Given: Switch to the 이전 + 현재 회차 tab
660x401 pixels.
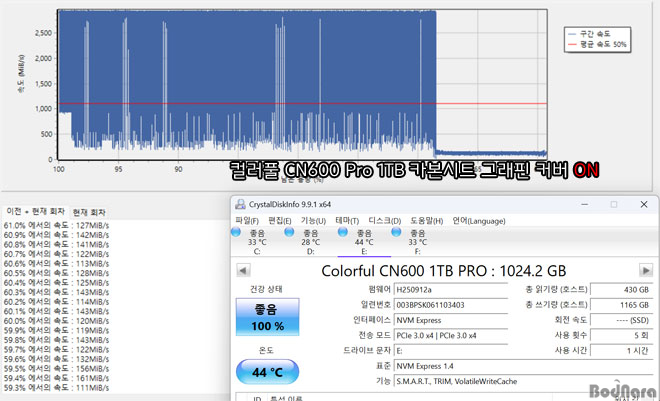Looking at the screenshot, I should 35,211.
